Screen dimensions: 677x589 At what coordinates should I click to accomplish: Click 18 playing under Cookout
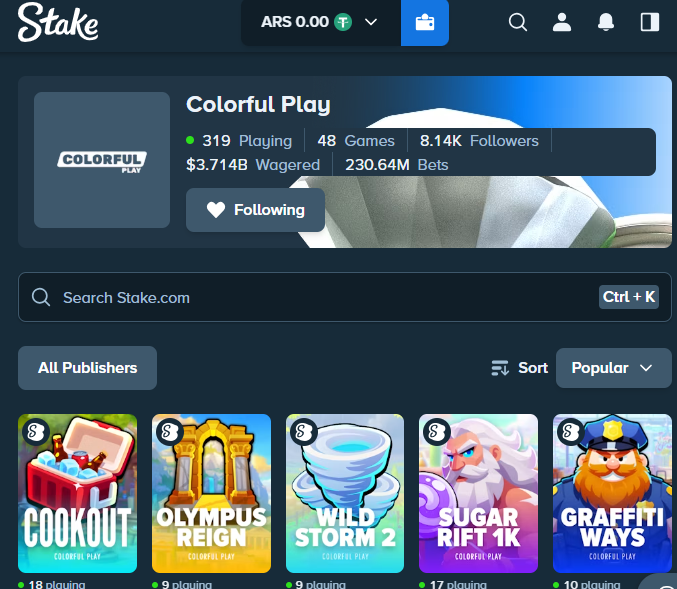pos(52,584)
